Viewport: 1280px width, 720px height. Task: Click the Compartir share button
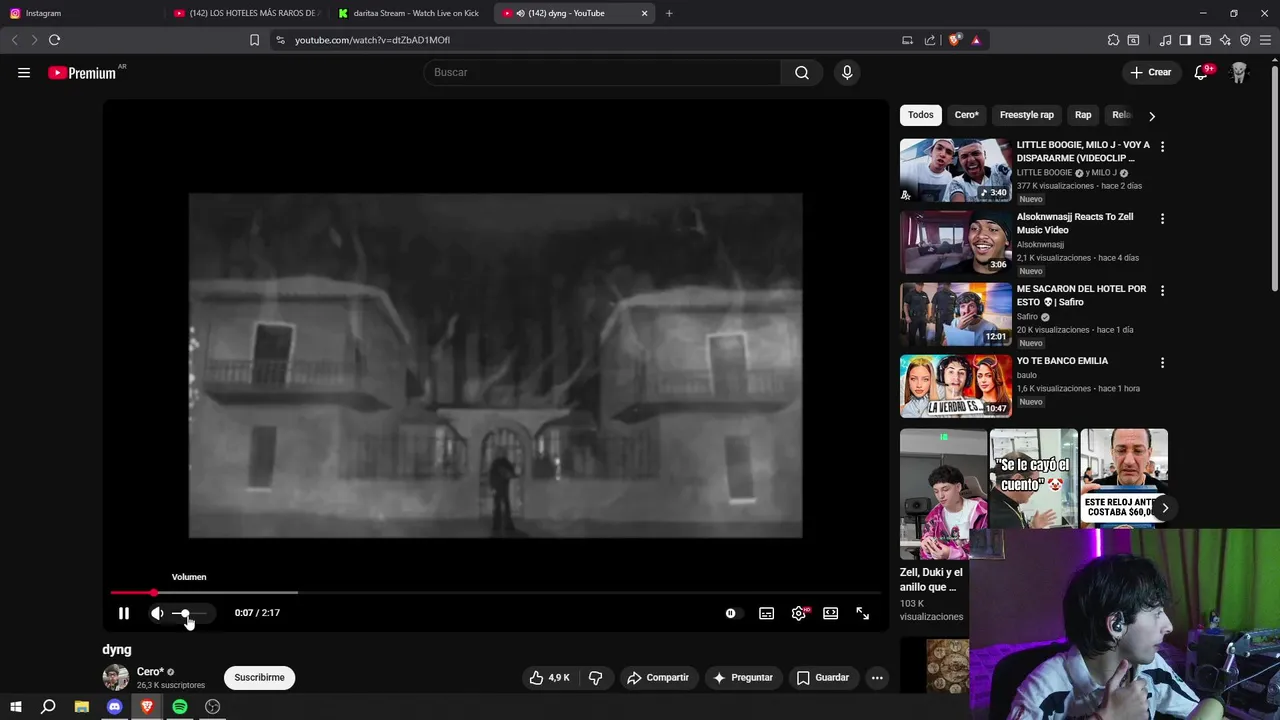click(658, 677)
